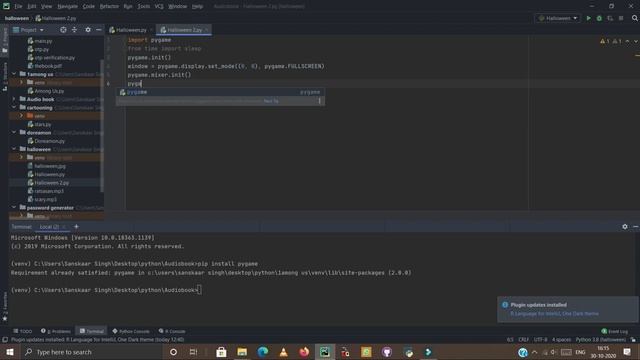Screen dimensions: 640x360
Task: Hide the Terminal panel with minus icon
Action: tap(636, 227)
